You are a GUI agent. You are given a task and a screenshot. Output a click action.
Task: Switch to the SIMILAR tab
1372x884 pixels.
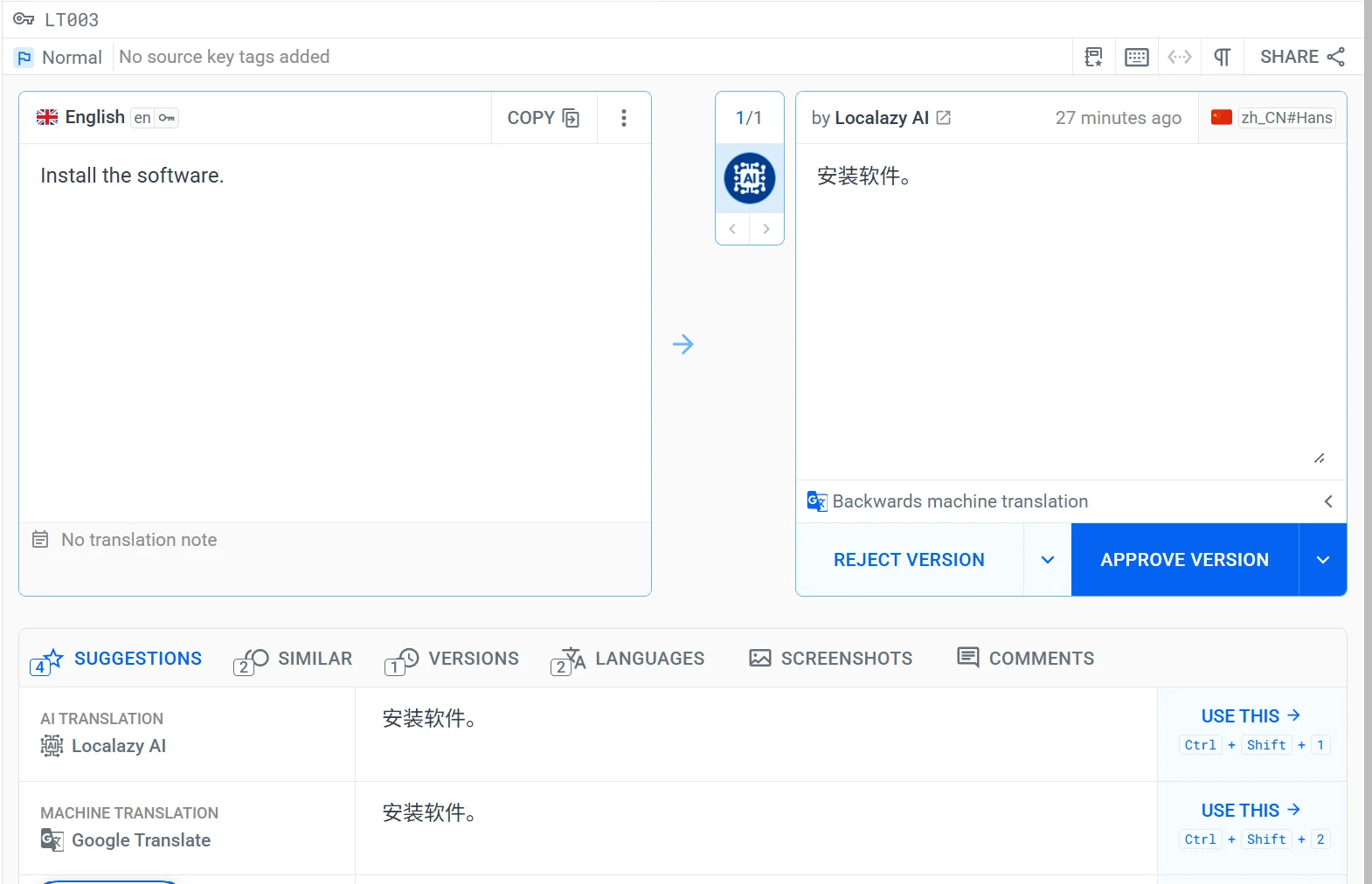[x=293, y=660]
